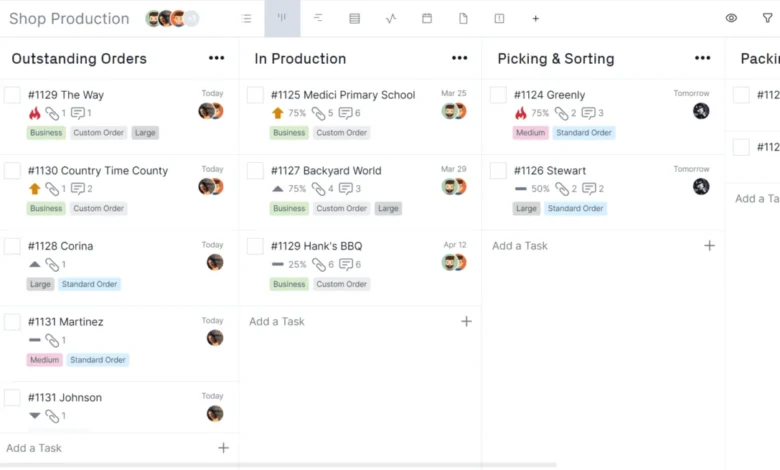The image size is (780, 470).
Task: Check the #1129 The Way checkbox
Action: pos(12,95)
